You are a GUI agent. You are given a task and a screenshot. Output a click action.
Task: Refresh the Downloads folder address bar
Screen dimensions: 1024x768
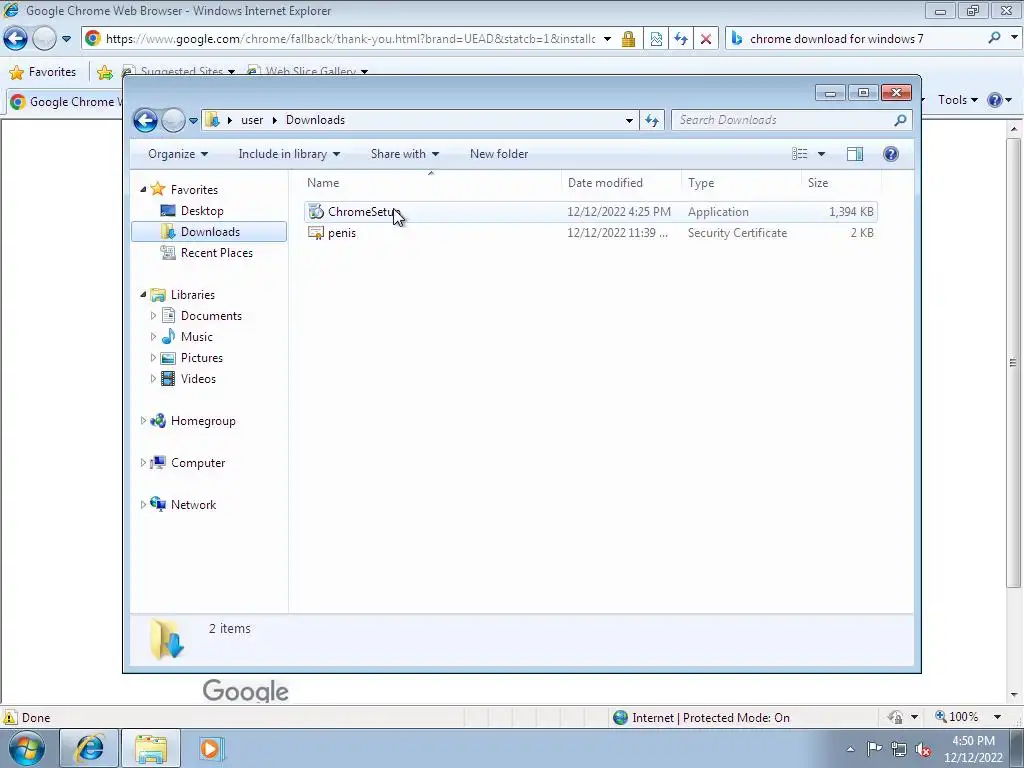(652, 120)
